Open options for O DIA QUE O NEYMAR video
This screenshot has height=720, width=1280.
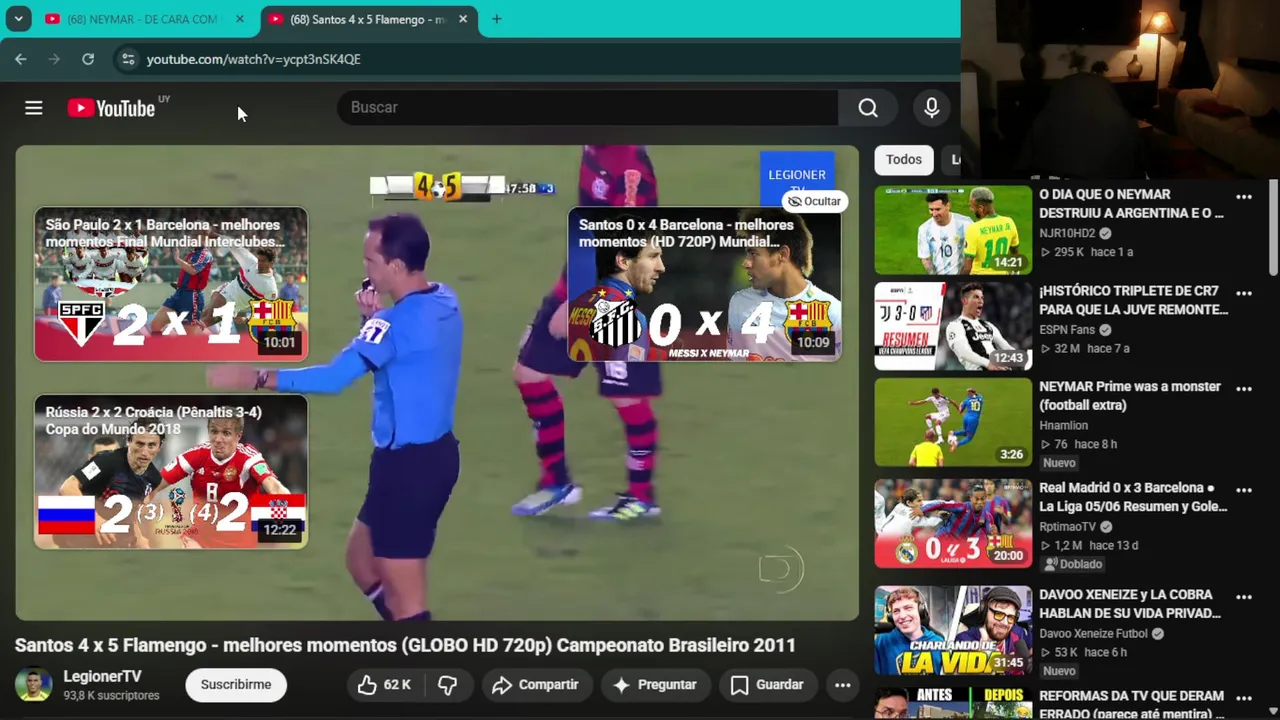tap(1244, 197)
